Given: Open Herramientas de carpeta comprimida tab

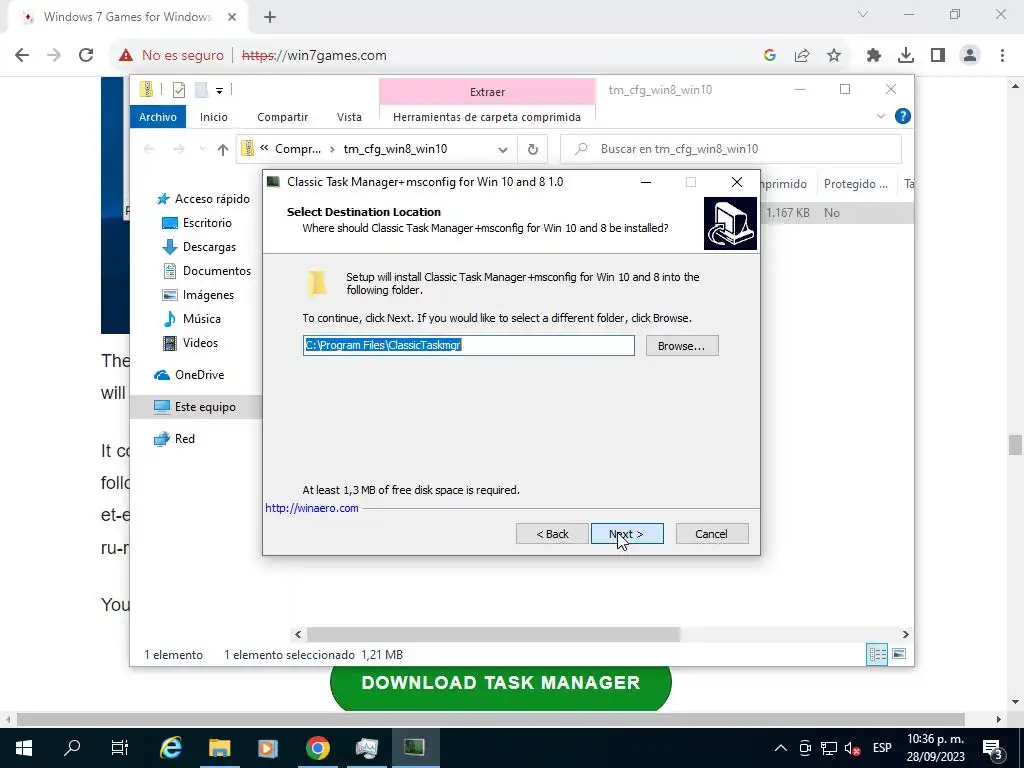Looking at the screenshot, I should [487, 117].
